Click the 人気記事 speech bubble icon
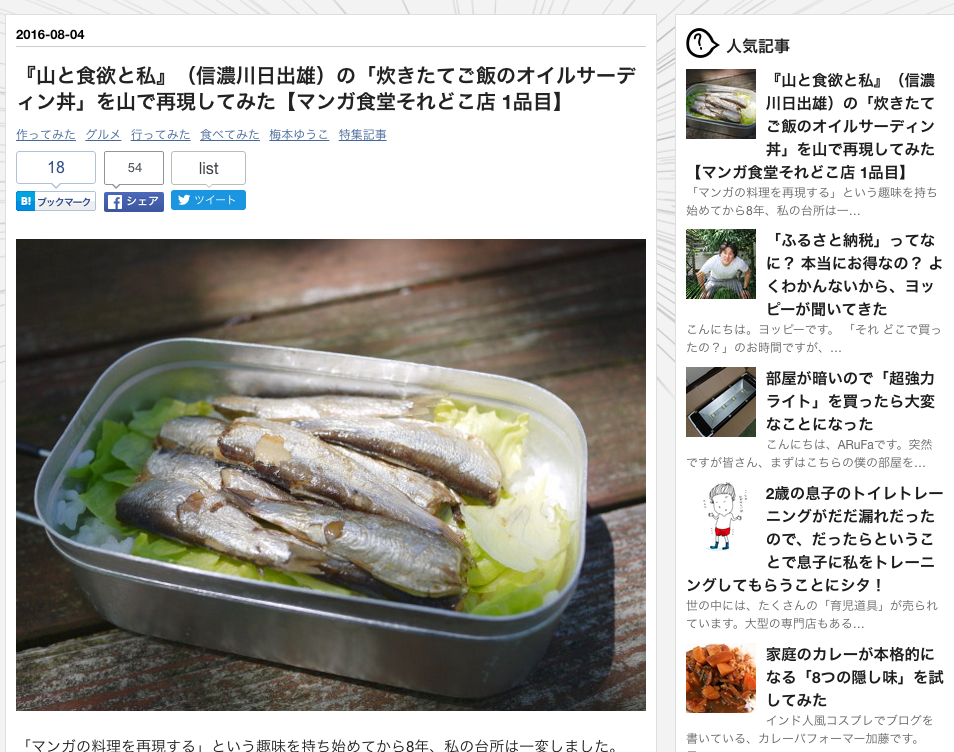Screen dimensions: 954x752 tap(702, 44)
